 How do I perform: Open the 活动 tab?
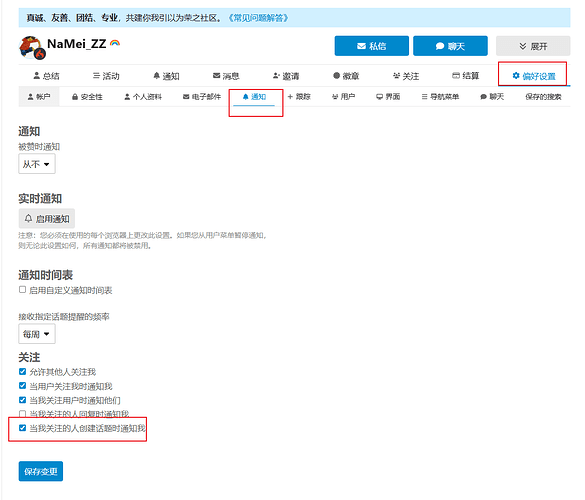(106, 76)
